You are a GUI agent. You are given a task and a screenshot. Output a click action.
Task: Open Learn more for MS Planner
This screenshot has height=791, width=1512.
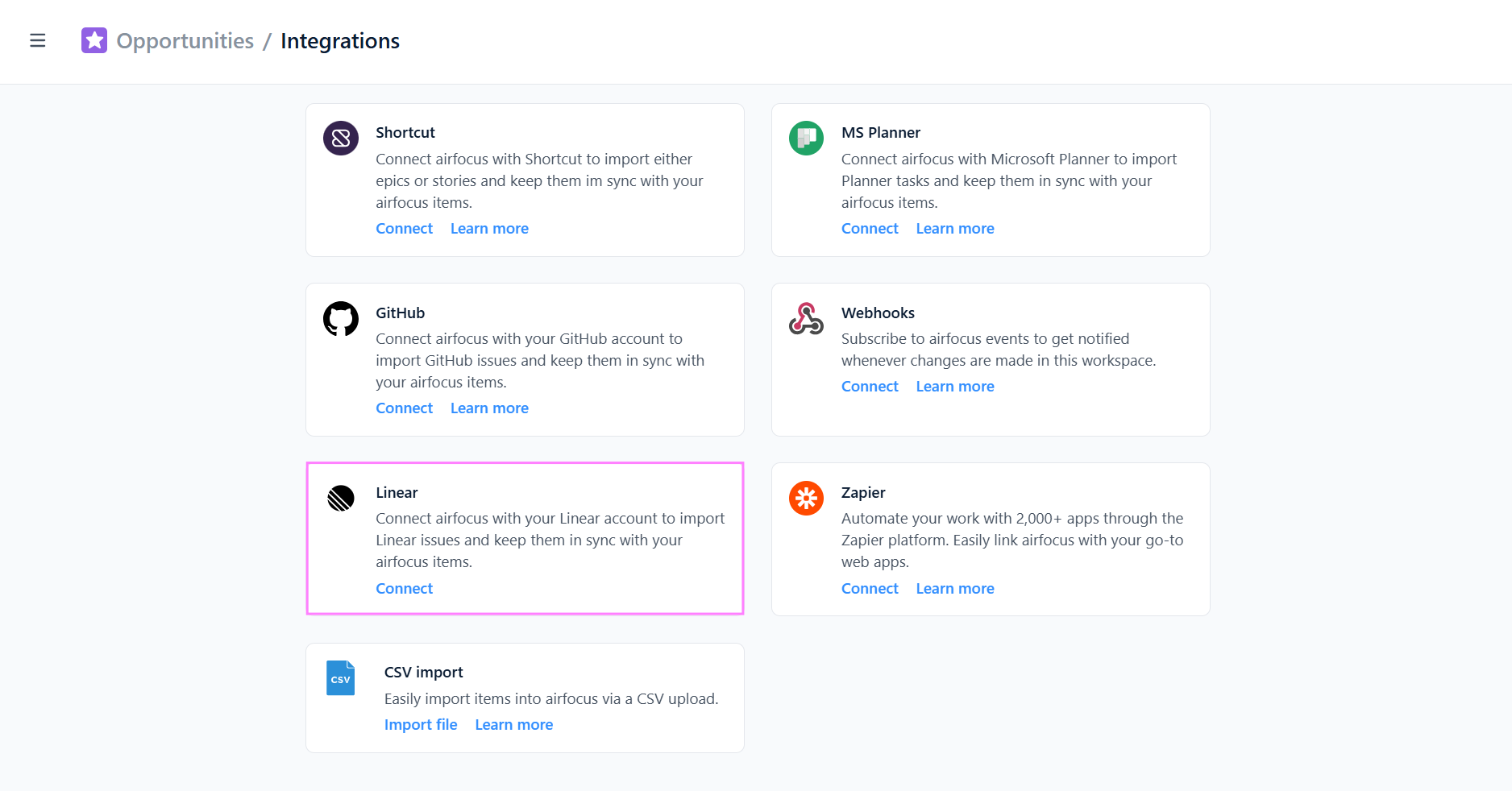pos(955,229)
